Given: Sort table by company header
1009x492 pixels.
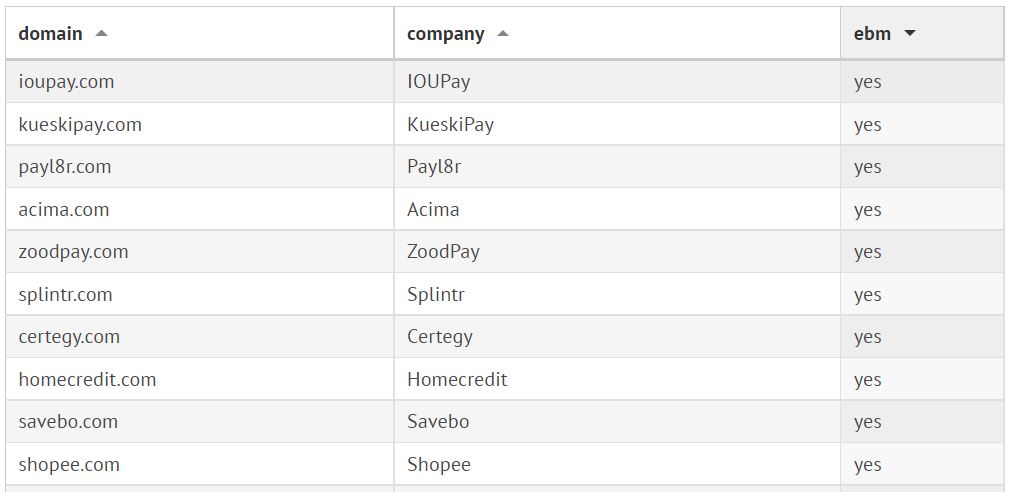Looking at the screenshot, I should (x=446, y=34).
